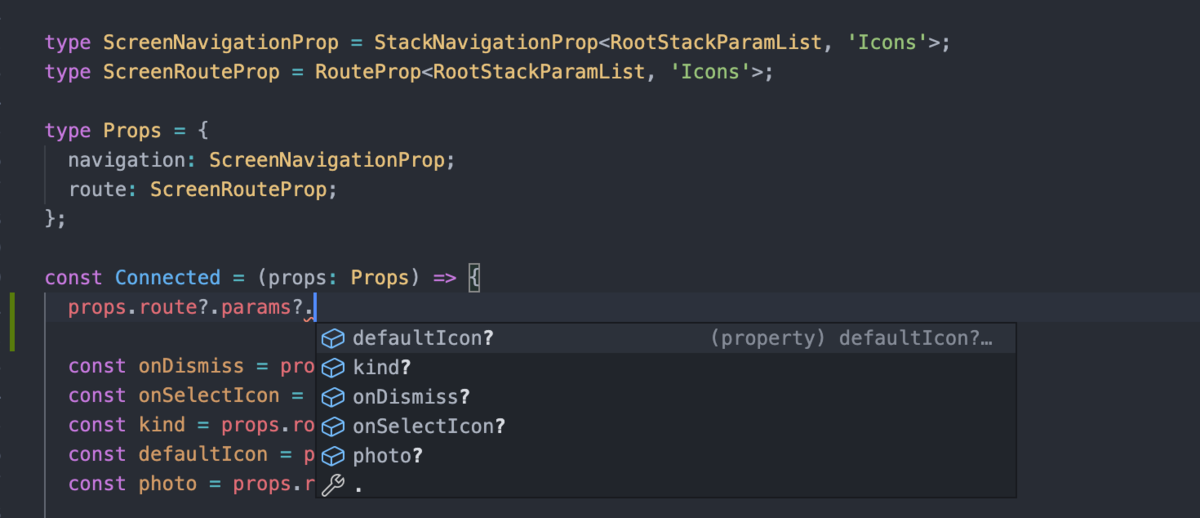The height and width of the screenshot is (518, 1200).
Task: Select the defaultIcon? autocomplete suggestion
Action: 666,339
